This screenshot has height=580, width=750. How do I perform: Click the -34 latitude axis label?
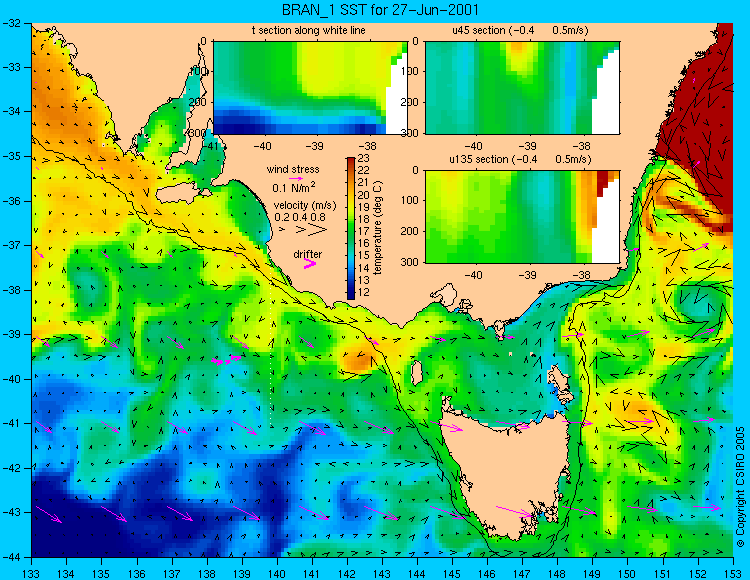12,112
